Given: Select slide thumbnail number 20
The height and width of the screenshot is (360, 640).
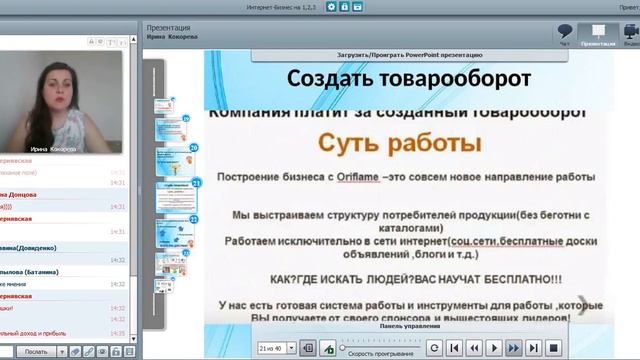Looking at the screenshot, I should [x=176, y=162].
